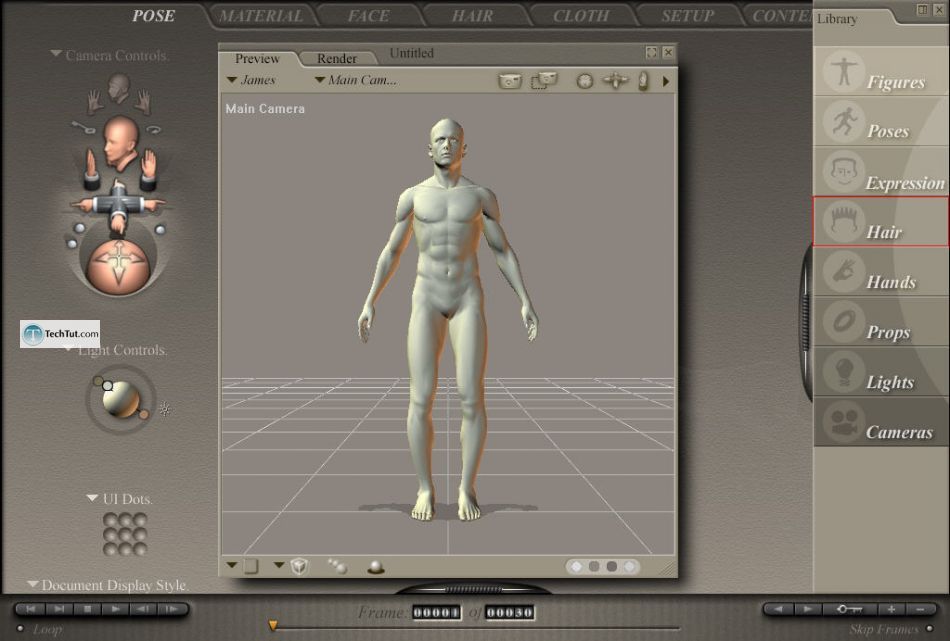This screenshot has height=641, width=950.
Task: Toggle the Loop radio dot
Action: click(x=20, y=628)
